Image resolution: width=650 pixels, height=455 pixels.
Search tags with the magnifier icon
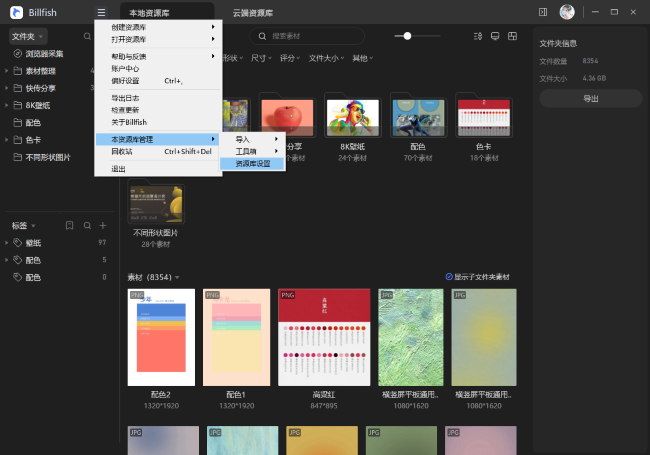pos(87,226)
